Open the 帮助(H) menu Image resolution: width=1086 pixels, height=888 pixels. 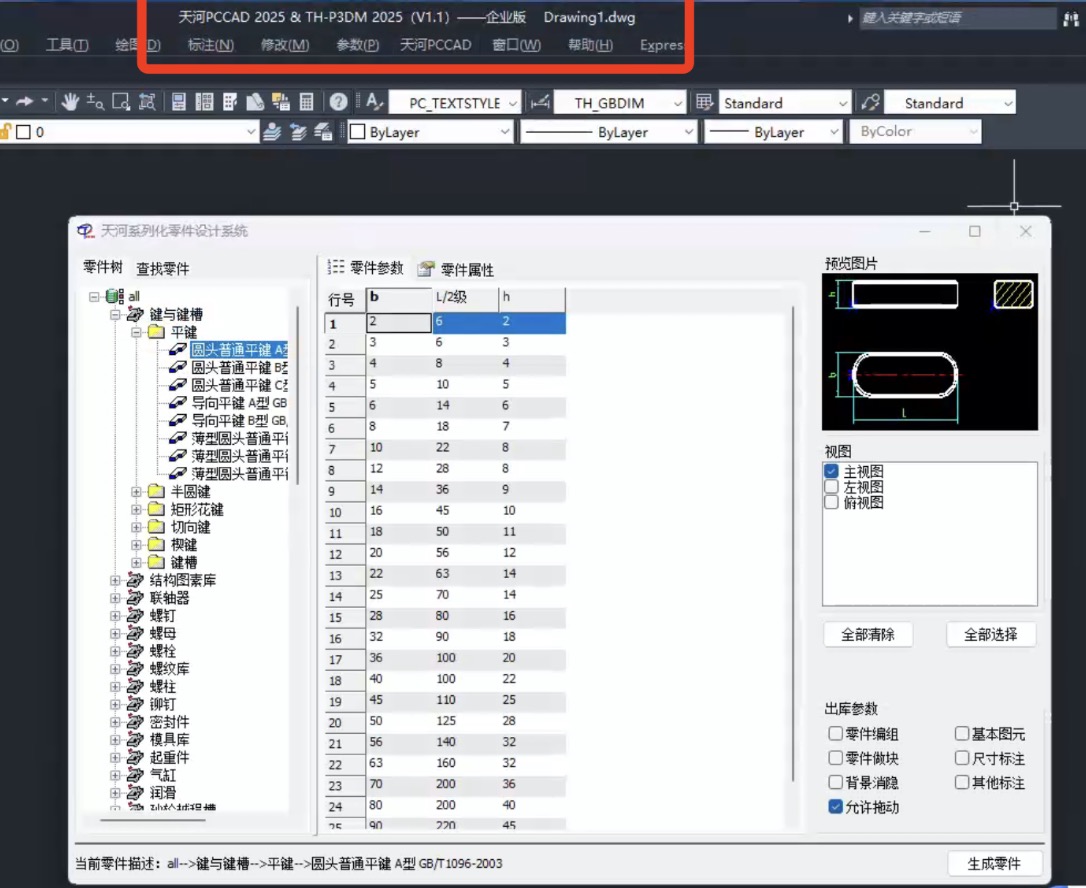coord(590,45)
